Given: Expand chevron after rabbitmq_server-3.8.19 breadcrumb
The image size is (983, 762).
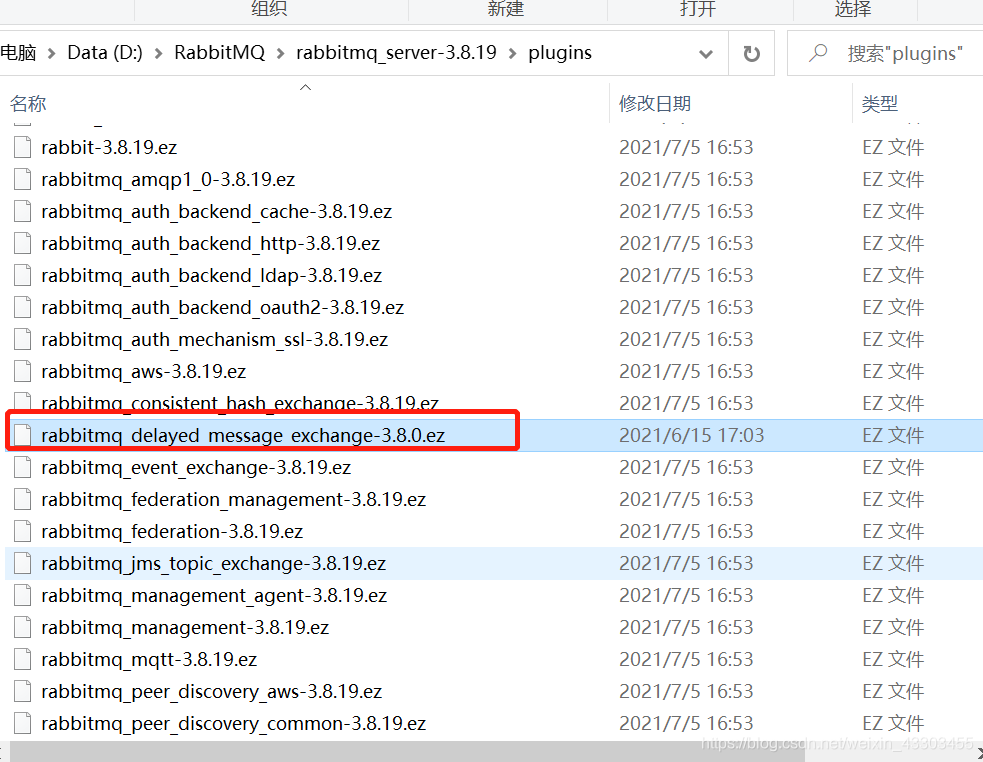Looking at the screenshot, I should [512, 54].
